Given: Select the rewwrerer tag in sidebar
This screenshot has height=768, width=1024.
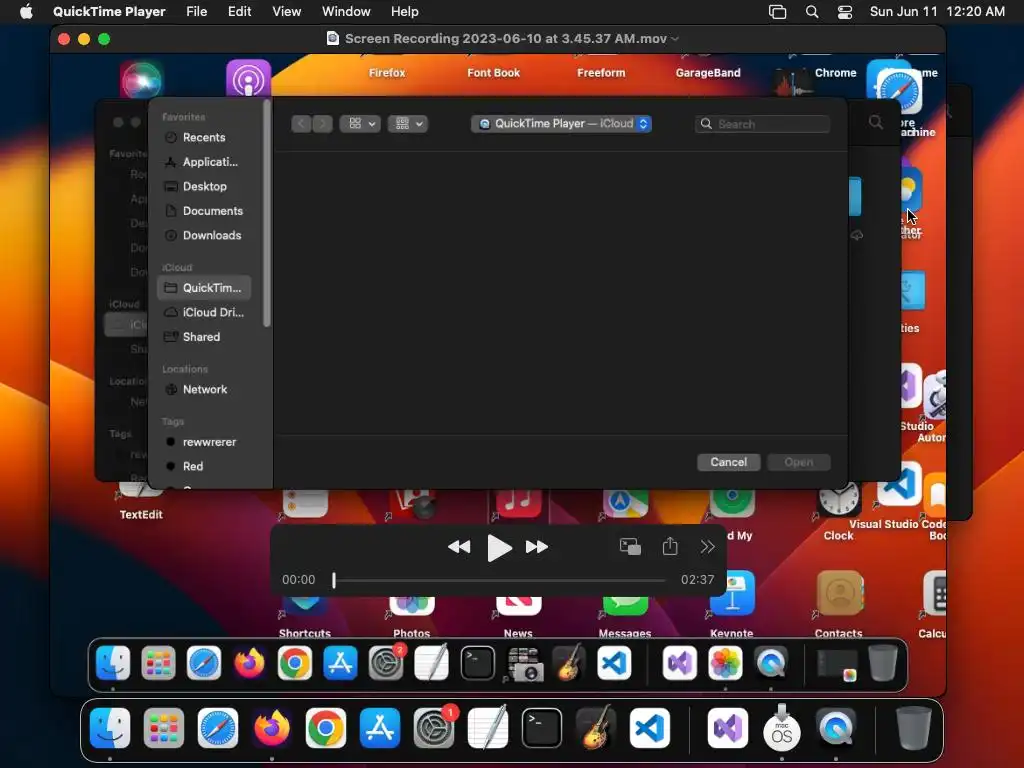Looking at the screenshot, I should 204,442.
